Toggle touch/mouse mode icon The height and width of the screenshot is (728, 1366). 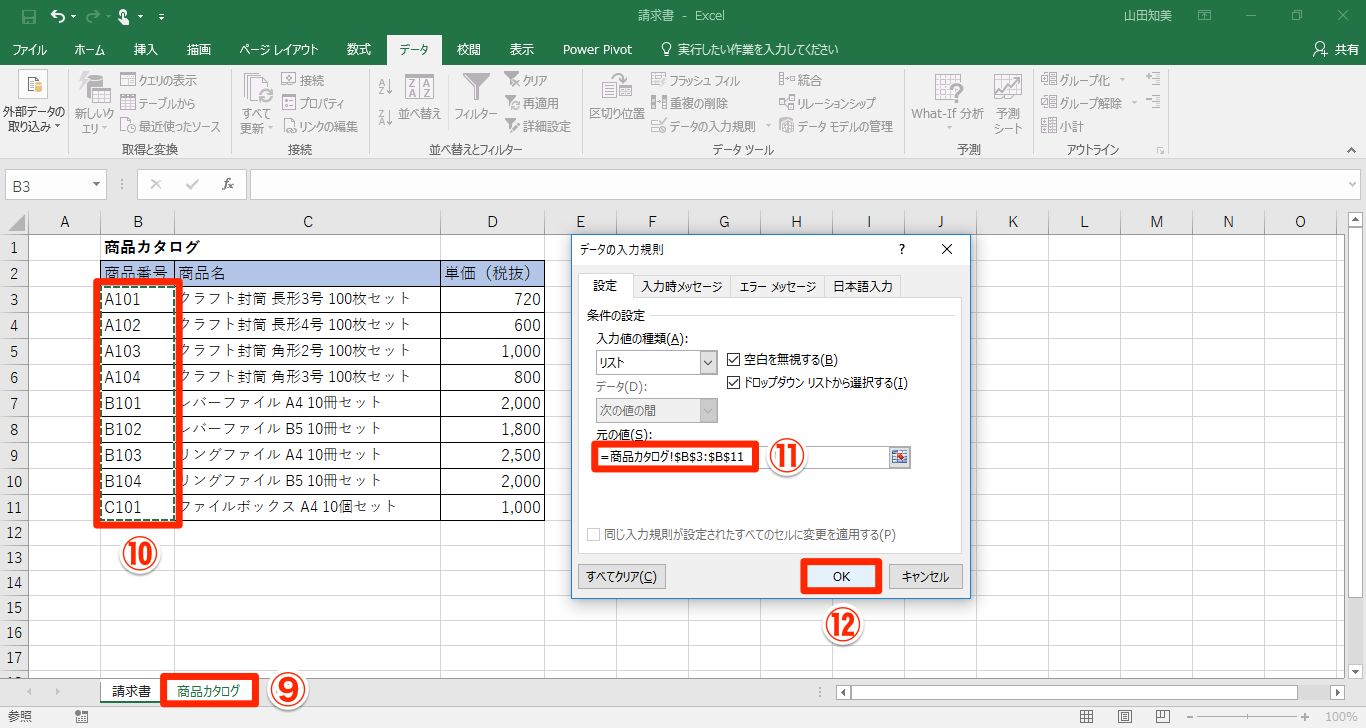[125, 16]
